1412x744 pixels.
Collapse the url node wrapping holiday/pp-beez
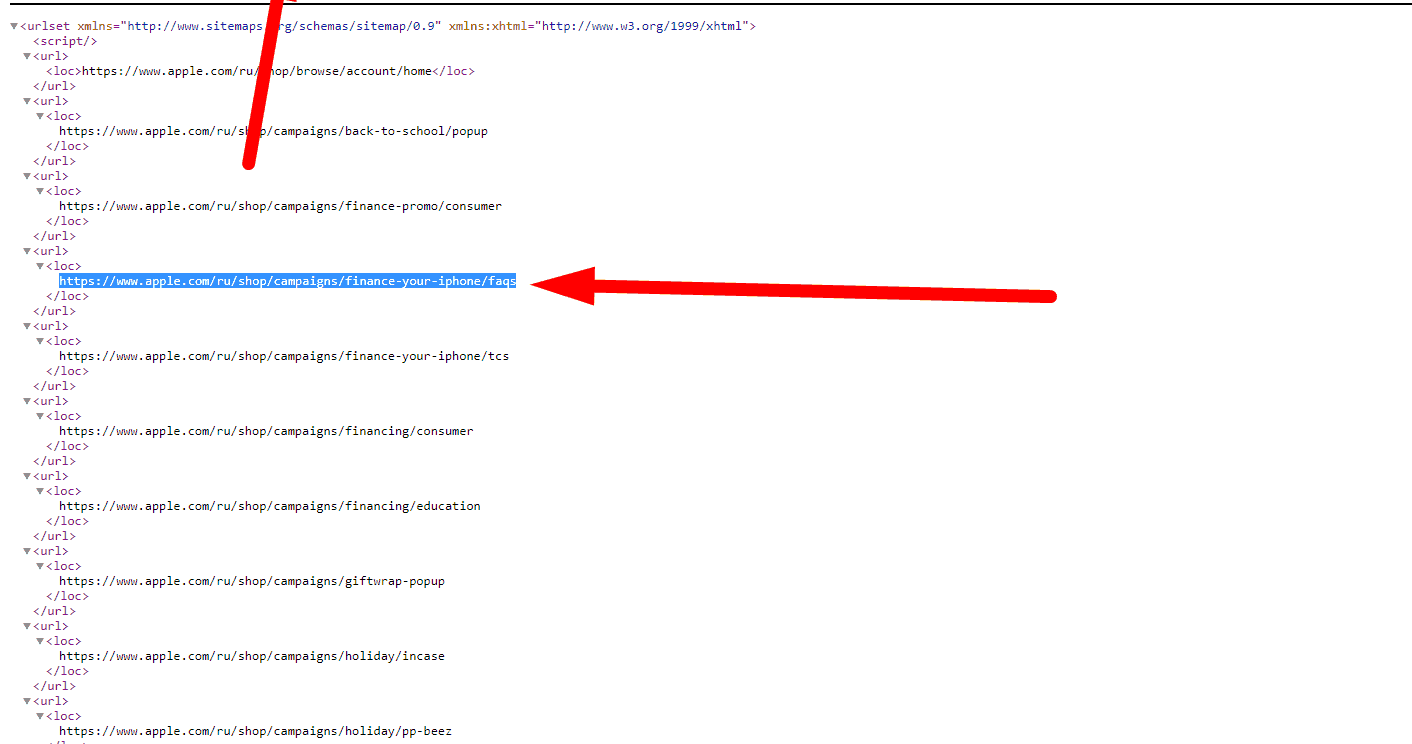click(x=28, y=701)
